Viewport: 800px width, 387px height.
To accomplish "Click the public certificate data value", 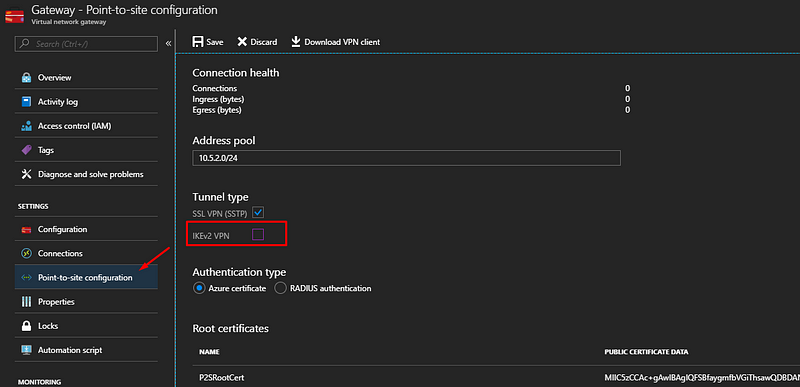I will point(702,378).
